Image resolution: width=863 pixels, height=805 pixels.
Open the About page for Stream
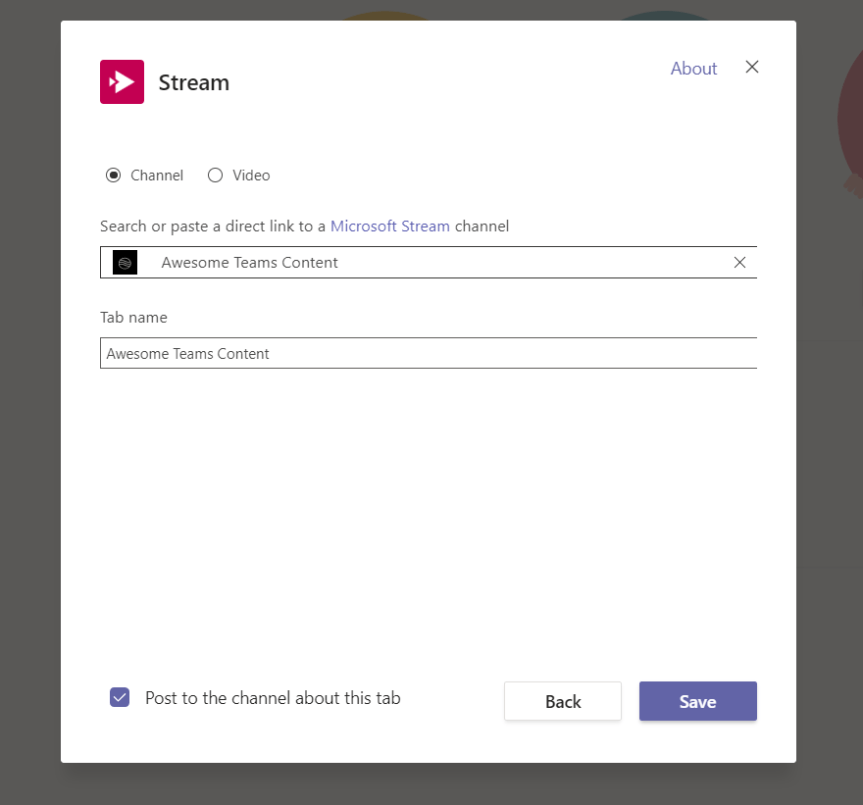coord(693,68)
